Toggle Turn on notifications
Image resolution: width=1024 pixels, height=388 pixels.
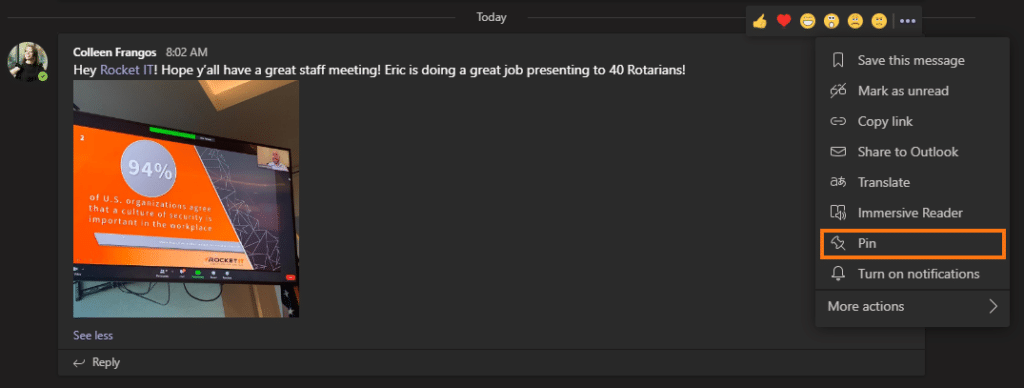[x=912, y=274]
